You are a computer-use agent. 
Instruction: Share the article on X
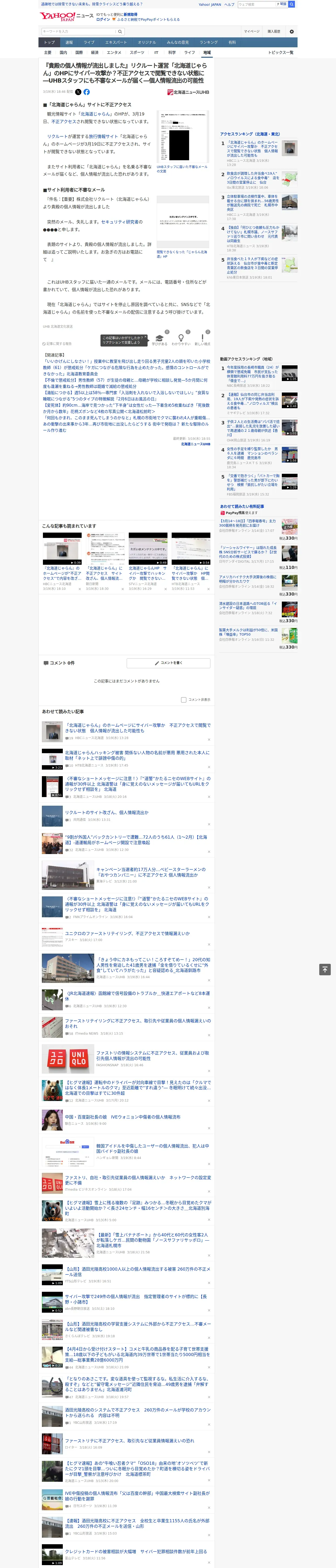tap(78, 92)
